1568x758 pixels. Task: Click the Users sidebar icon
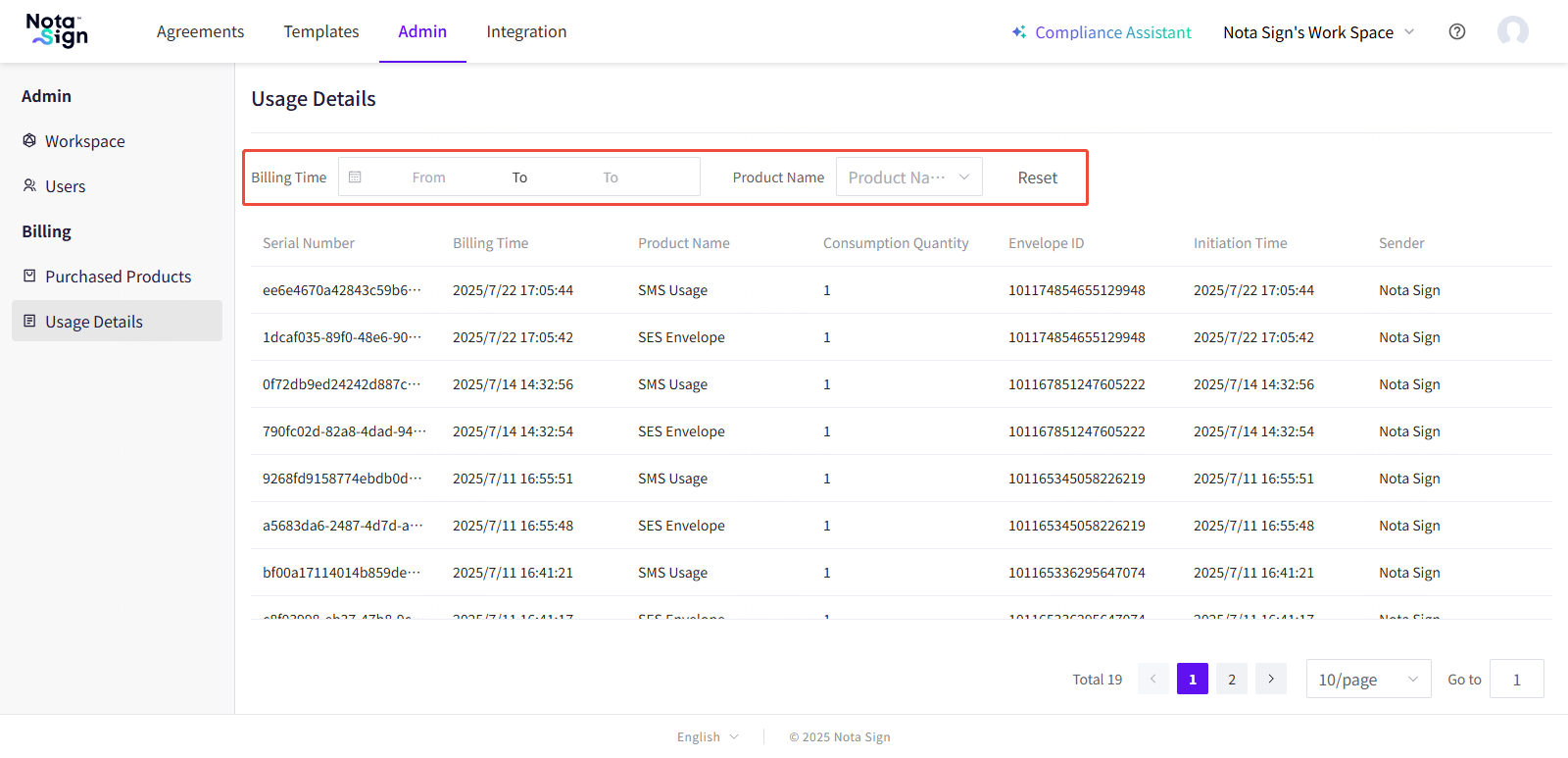(x=29, y=186)
